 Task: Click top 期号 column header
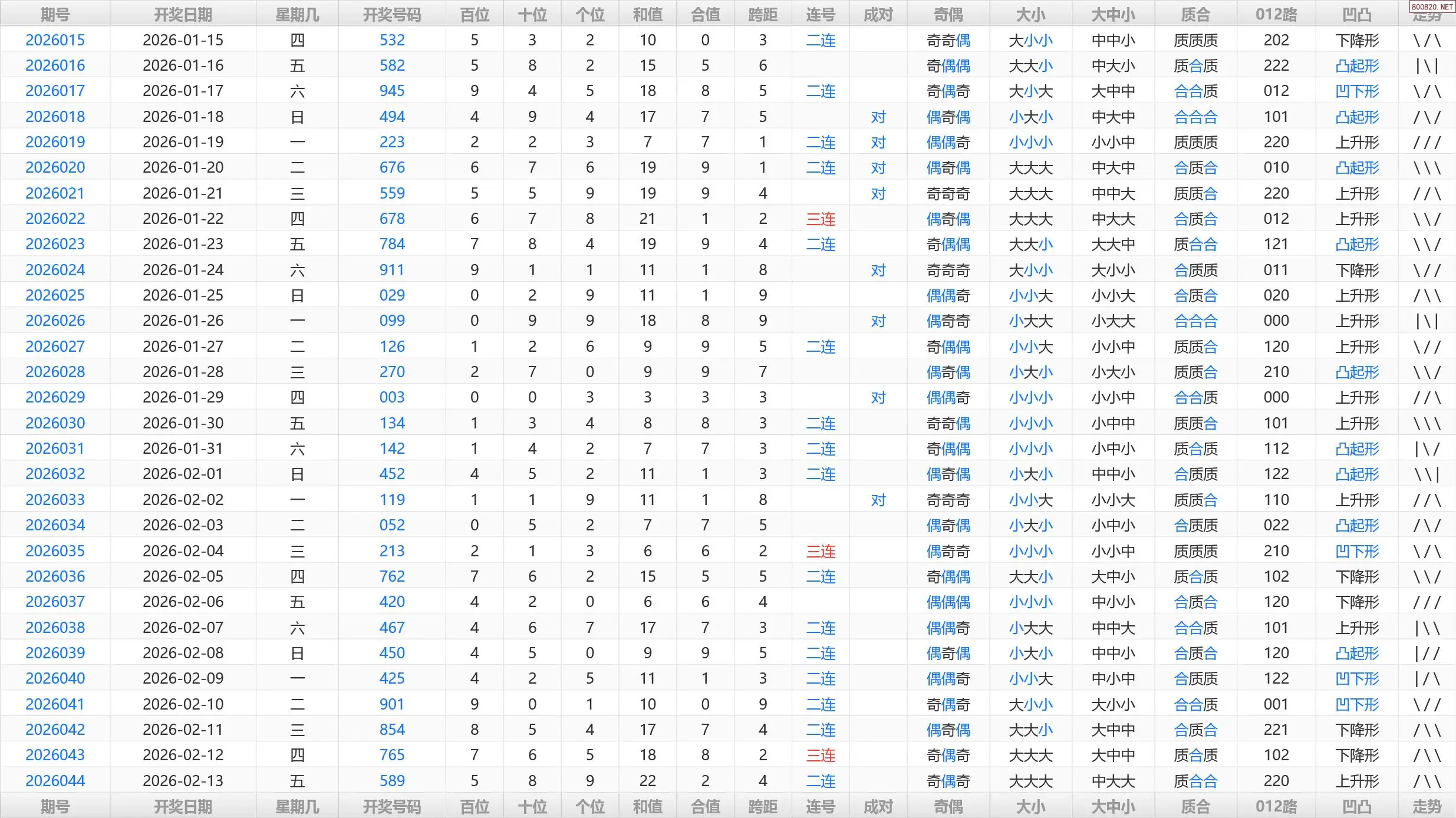[x=55, y=15]
